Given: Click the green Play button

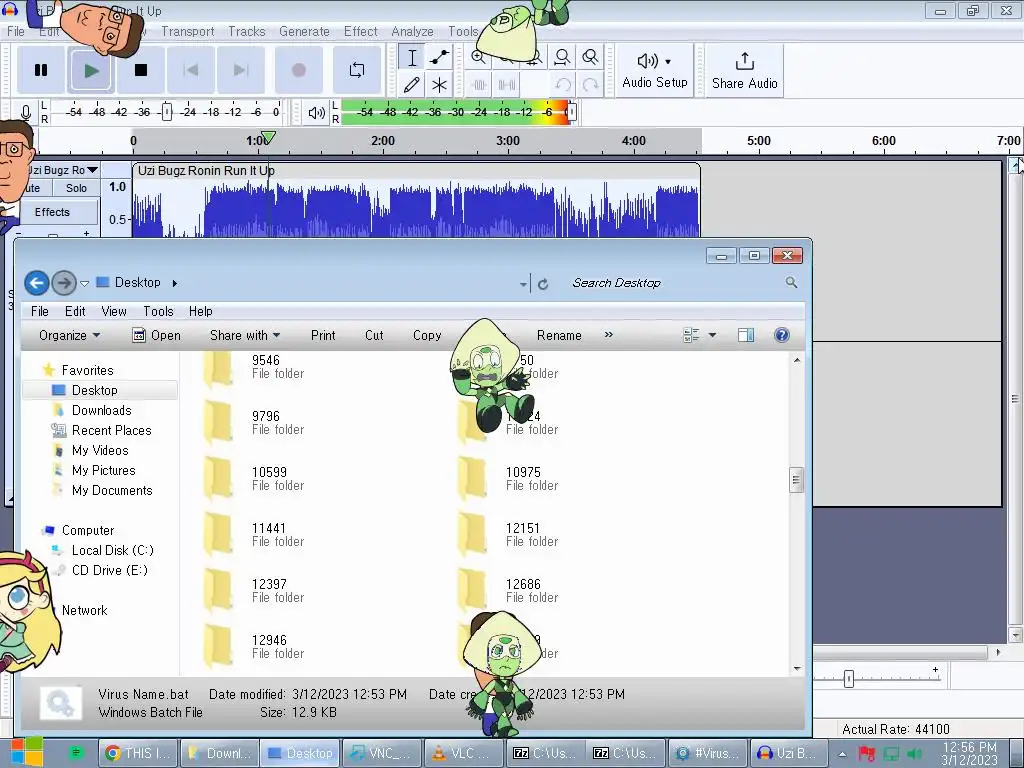Looking at the screenshot, I should click(91, 70).
